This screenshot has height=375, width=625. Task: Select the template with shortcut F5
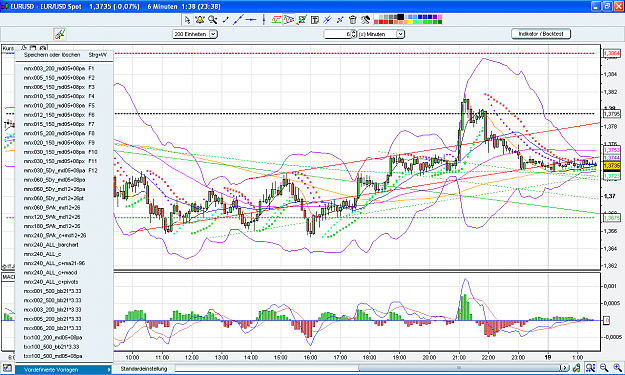point(65,106)
